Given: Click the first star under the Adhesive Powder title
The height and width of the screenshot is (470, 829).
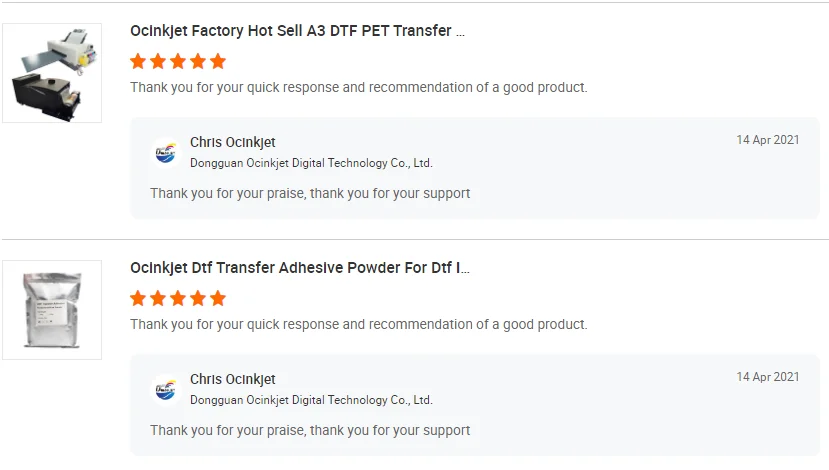Looking at the screenshot, I should point(138,298).
